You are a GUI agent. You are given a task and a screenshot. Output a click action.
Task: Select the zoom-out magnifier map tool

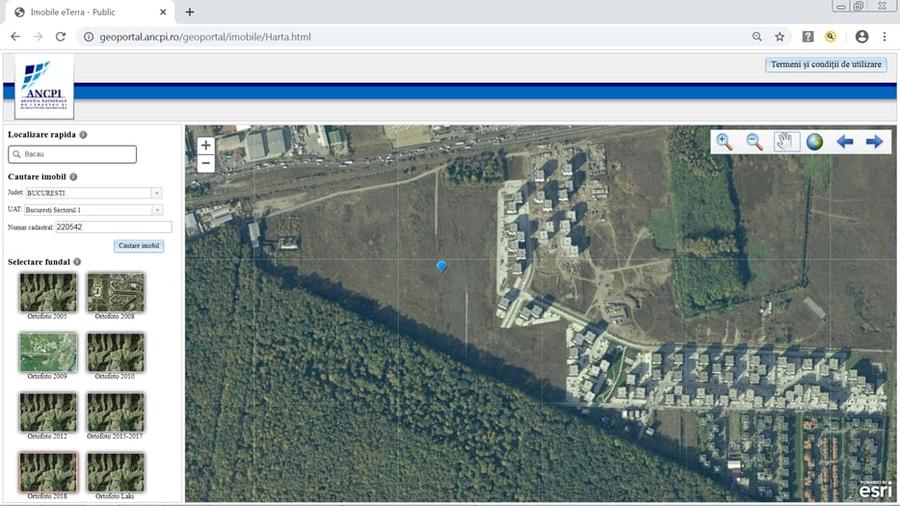click(755, 142)
